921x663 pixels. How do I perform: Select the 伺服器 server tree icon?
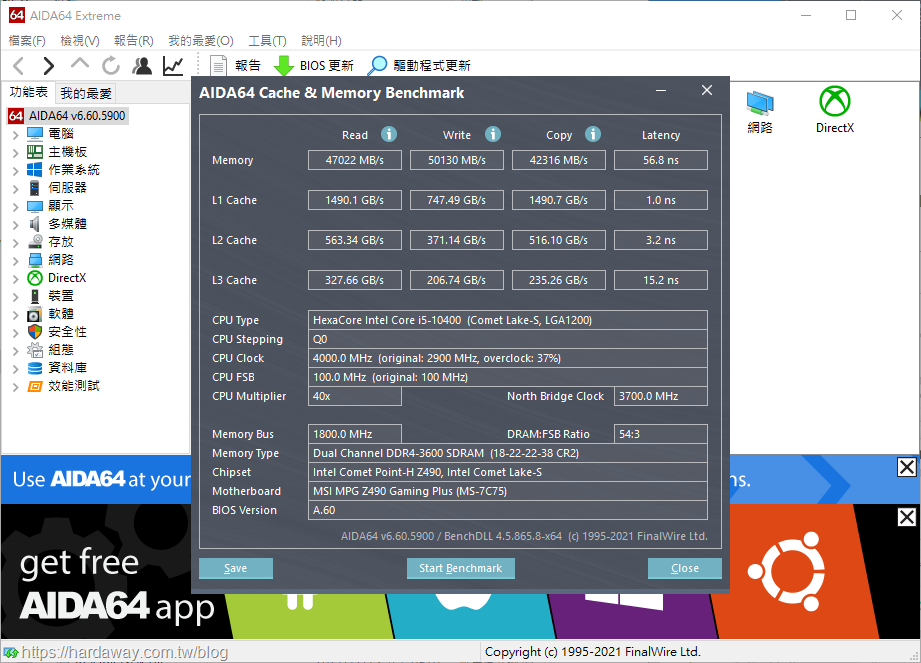(35, 188)
